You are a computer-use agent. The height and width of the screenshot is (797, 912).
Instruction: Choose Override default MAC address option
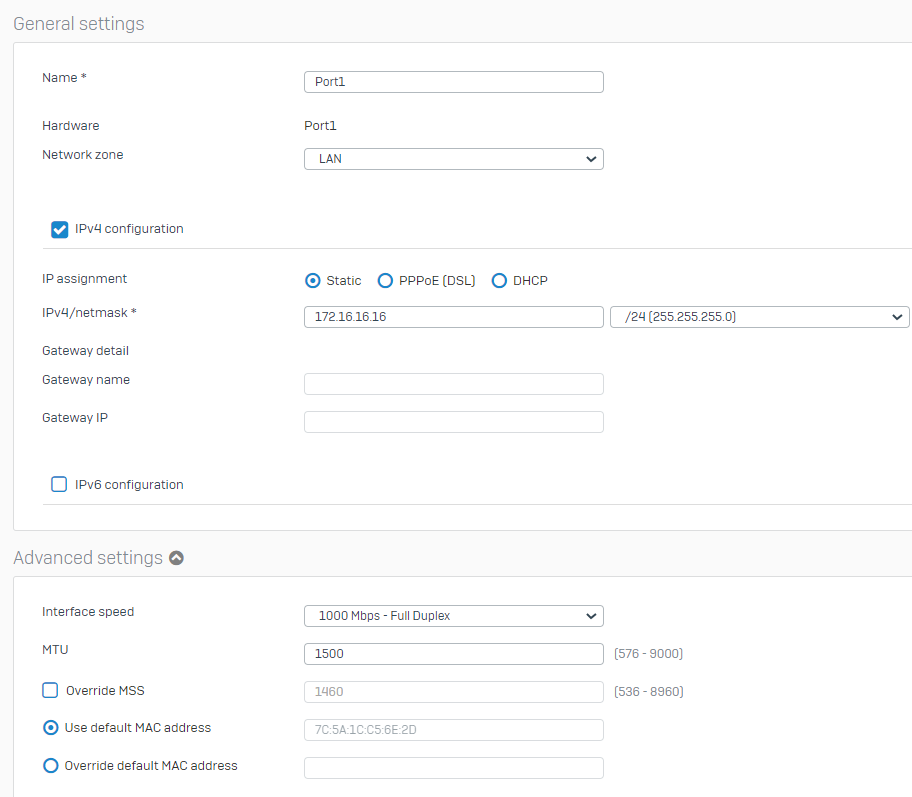click(51, 766)
